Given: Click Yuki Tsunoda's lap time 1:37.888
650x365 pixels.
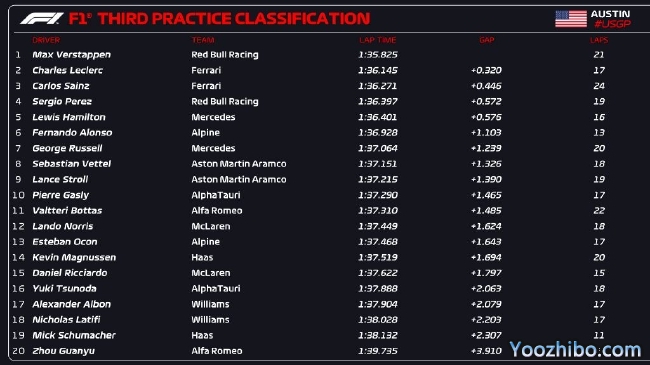Looking at the screenshot, I should click(378, 289).
